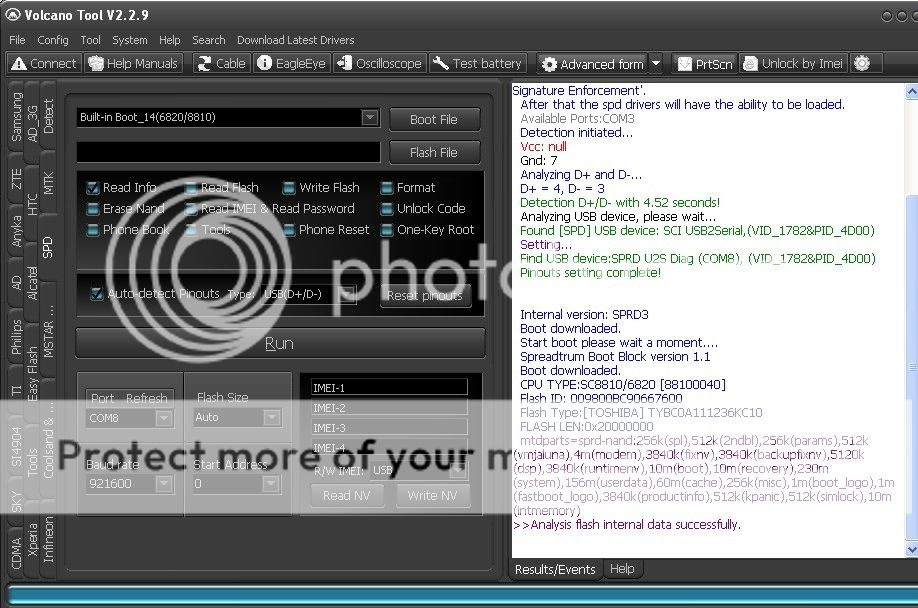Screen dimensions: 918x608
Task: Open the Advanced form gear button
Action: 593,64
